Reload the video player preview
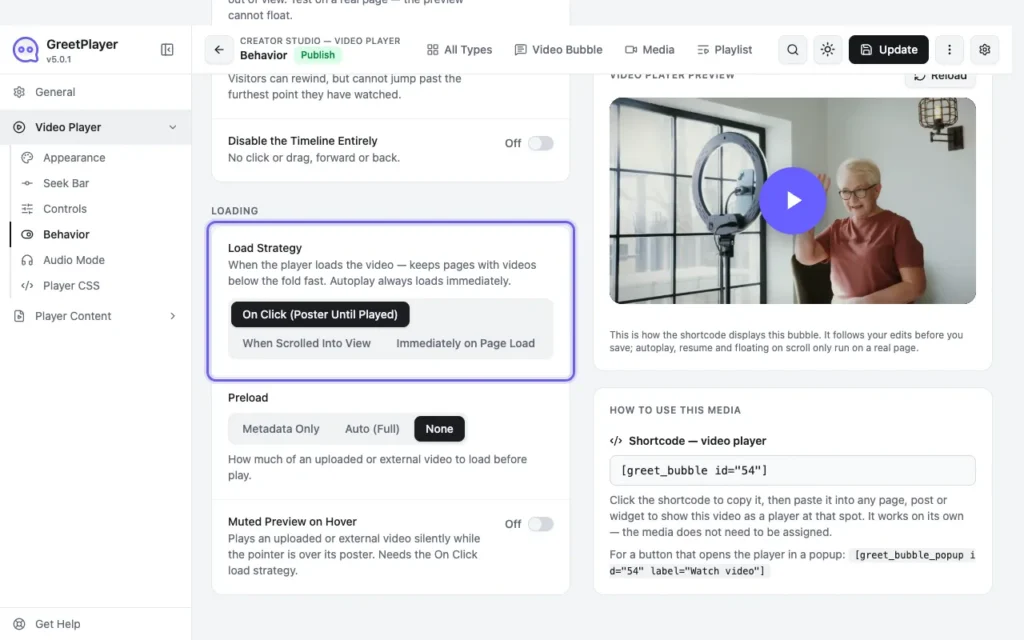This screenshot has width=1024, height=640. pyautogui.click(x=940, y=76)
